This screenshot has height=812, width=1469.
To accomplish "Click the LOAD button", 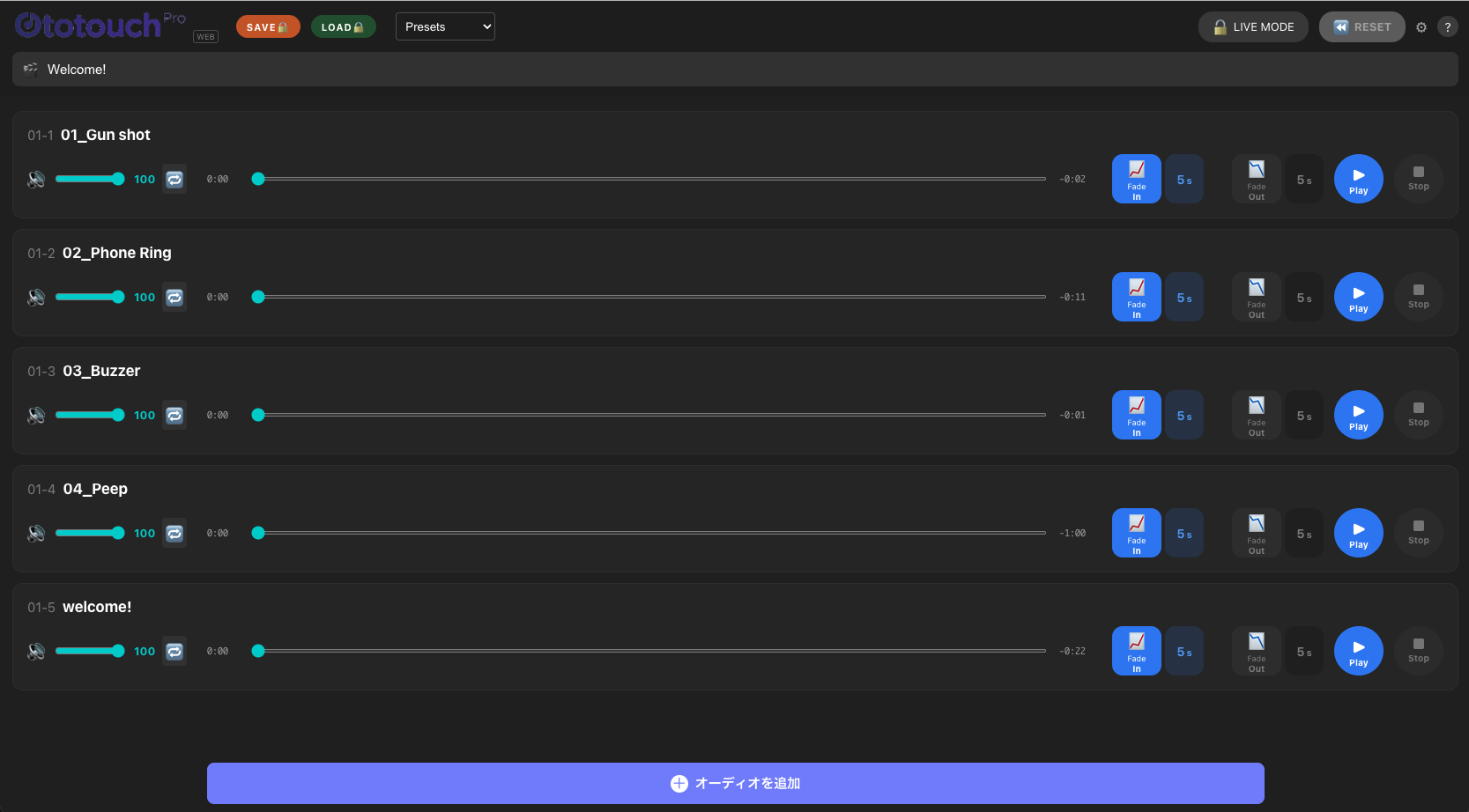I will tap(344, 27).
